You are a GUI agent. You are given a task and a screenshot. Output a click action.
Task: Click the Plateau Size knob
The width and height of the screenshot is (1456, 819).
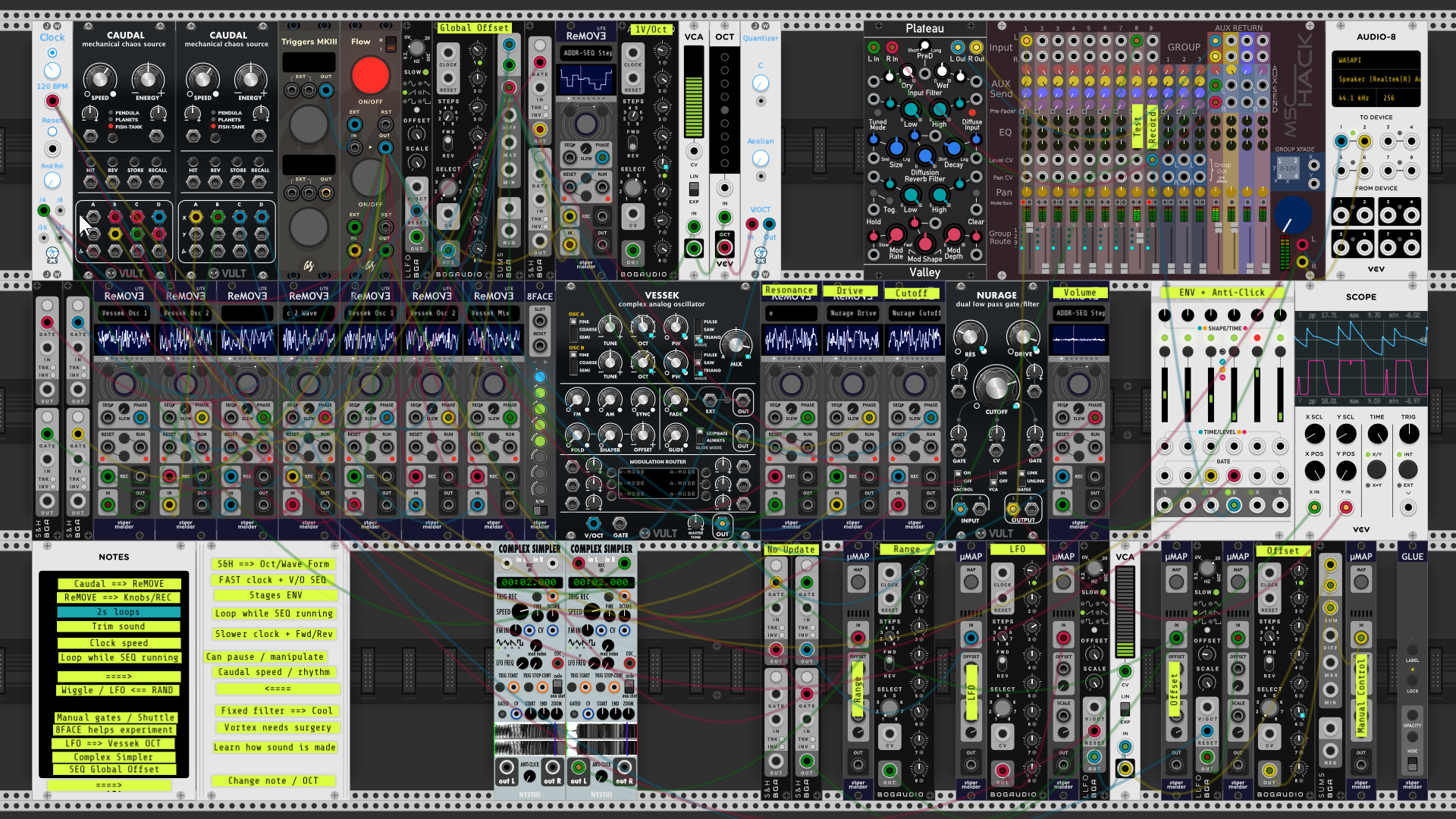click(896, 147)
